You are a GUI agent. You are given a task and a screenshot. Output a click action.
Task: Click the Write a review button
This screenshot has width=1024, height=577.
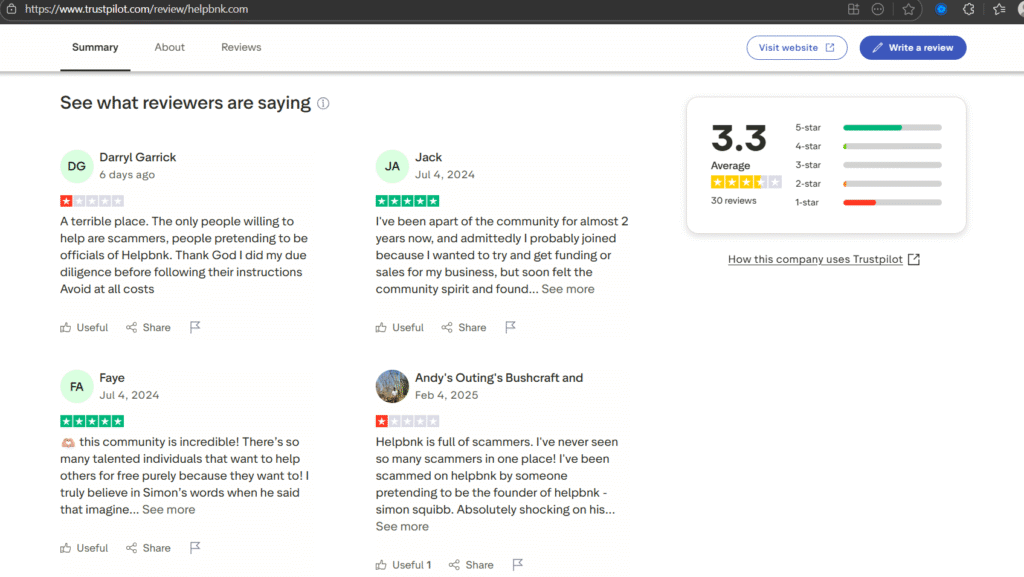pos(912,47)
